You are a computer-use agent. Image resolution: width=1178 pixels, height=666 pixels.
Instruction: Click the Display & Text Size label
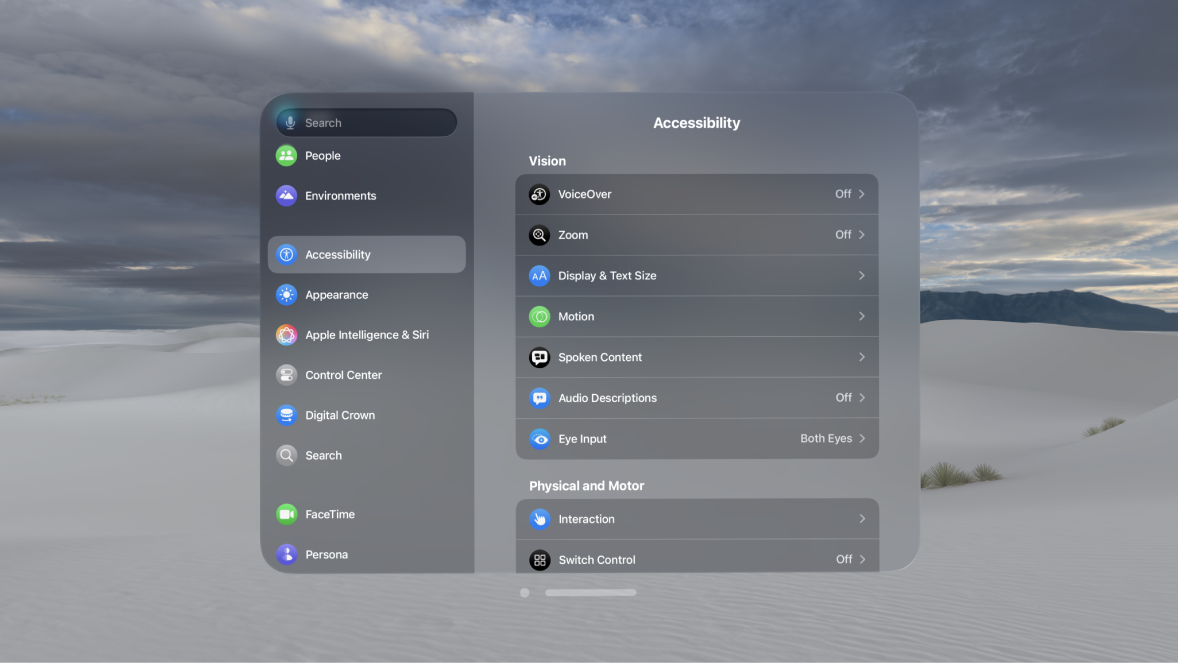coord(607,276)
